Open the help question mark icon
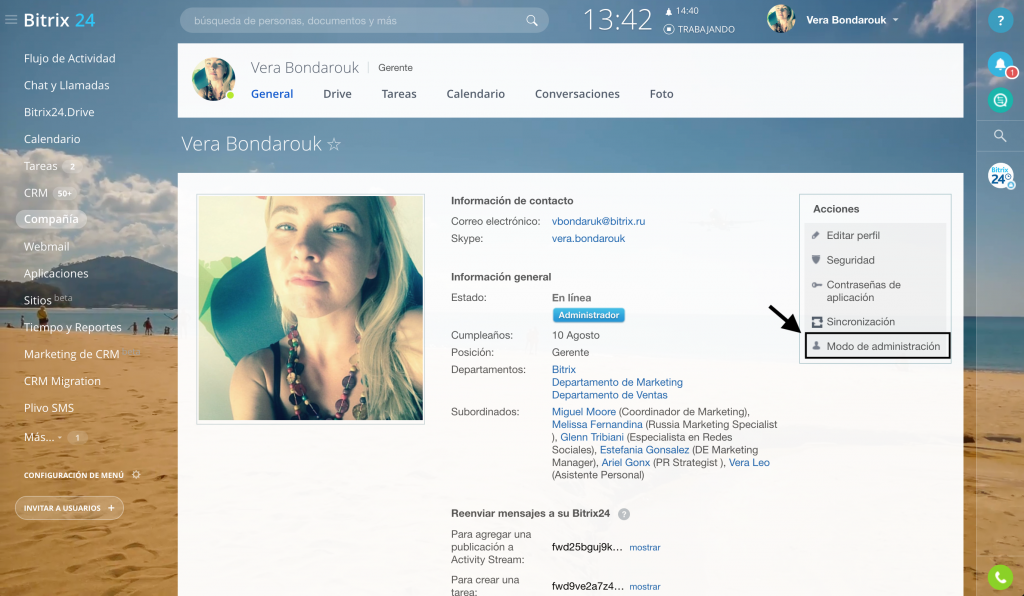The image size is (1024, 596). point(1000,20)
